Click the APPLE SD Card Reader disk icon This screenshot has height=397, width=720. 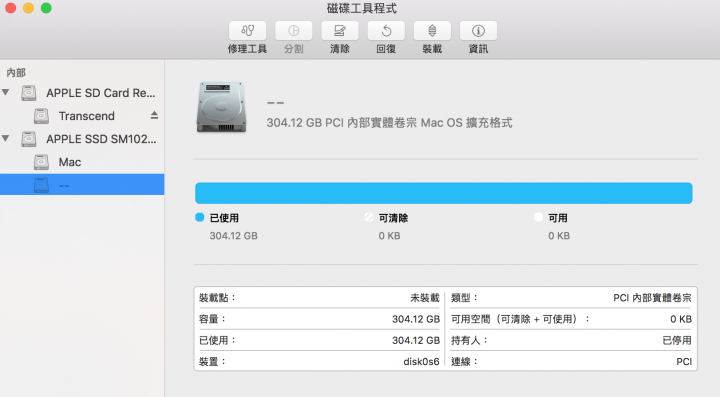tap(29, 93)
